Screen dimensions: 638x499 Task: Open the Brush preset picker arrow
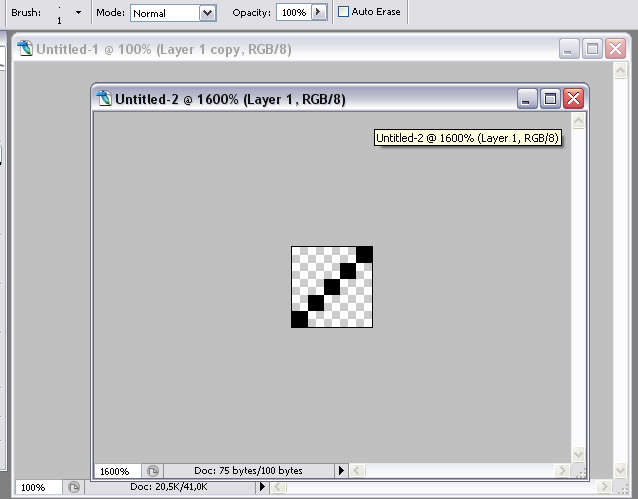click(x=79, y=13)
